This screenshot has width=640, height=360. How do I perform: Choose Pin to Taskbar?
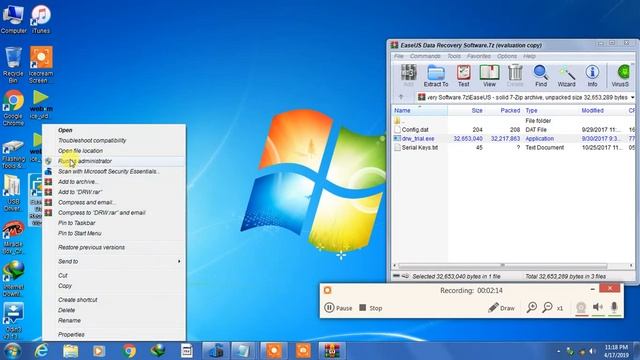(114, 223)
